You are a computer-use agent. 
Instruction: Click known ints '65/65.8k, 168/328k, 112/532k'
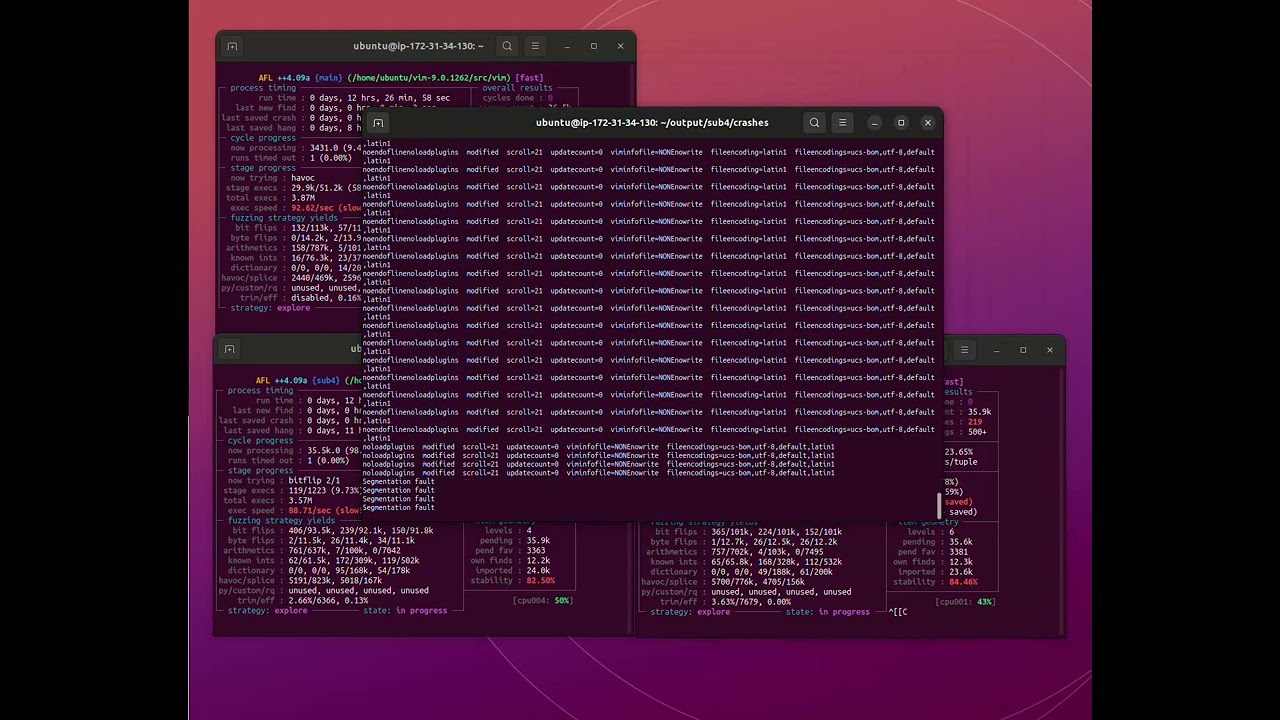click(x=775, y=562)
